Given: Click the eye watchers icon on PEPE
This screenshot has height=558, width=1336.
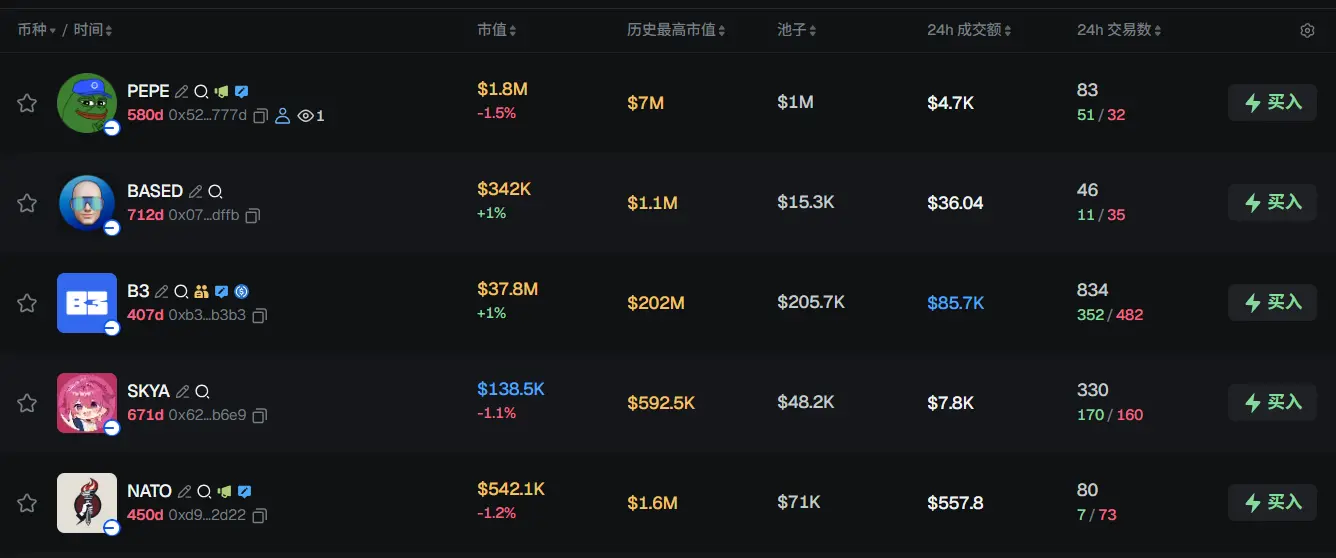Looking at the screenshot, I should click(x=306, y=116).
